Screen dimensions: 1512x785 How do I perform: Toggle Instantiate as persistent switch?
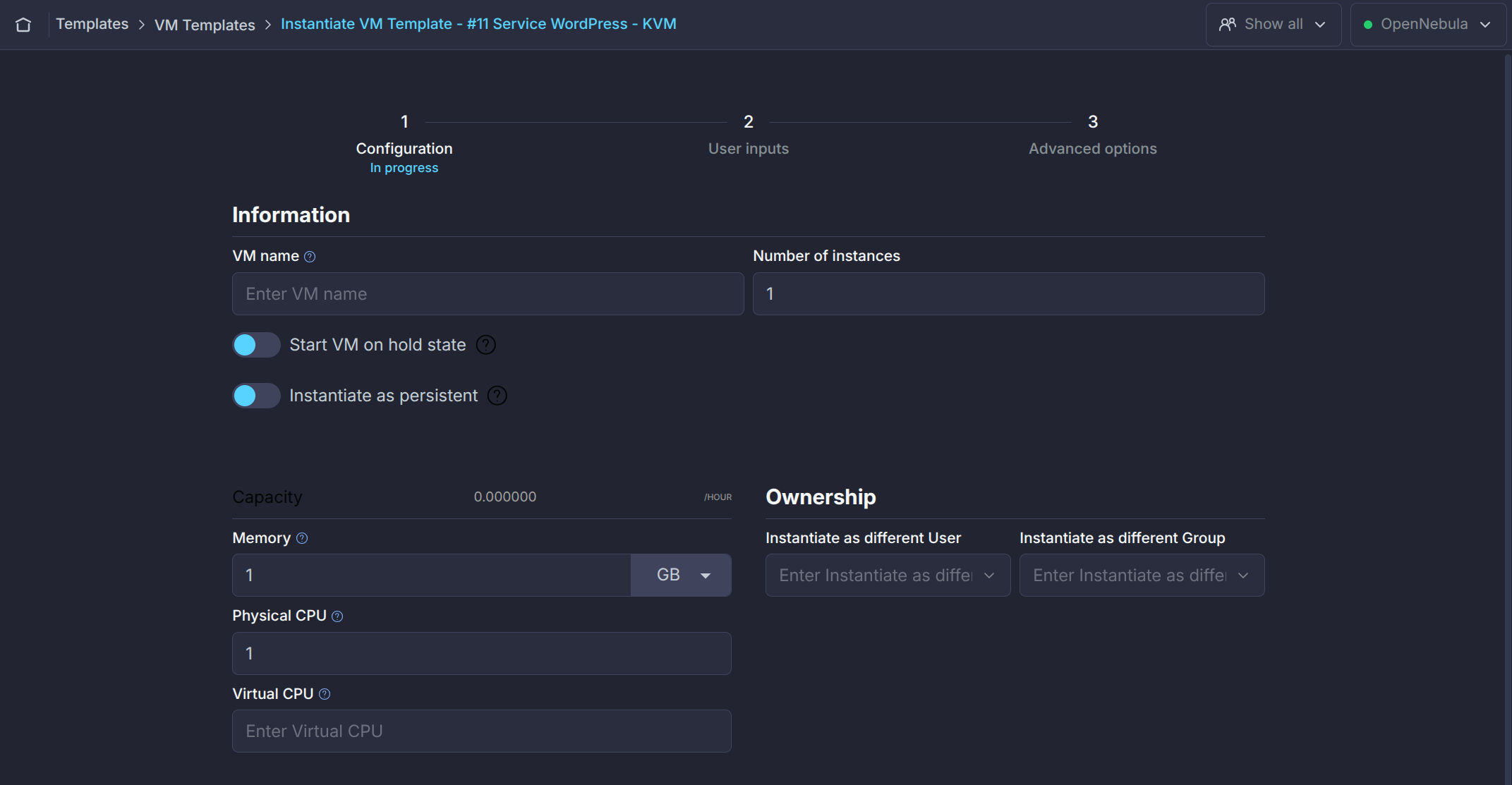point(256,396)
